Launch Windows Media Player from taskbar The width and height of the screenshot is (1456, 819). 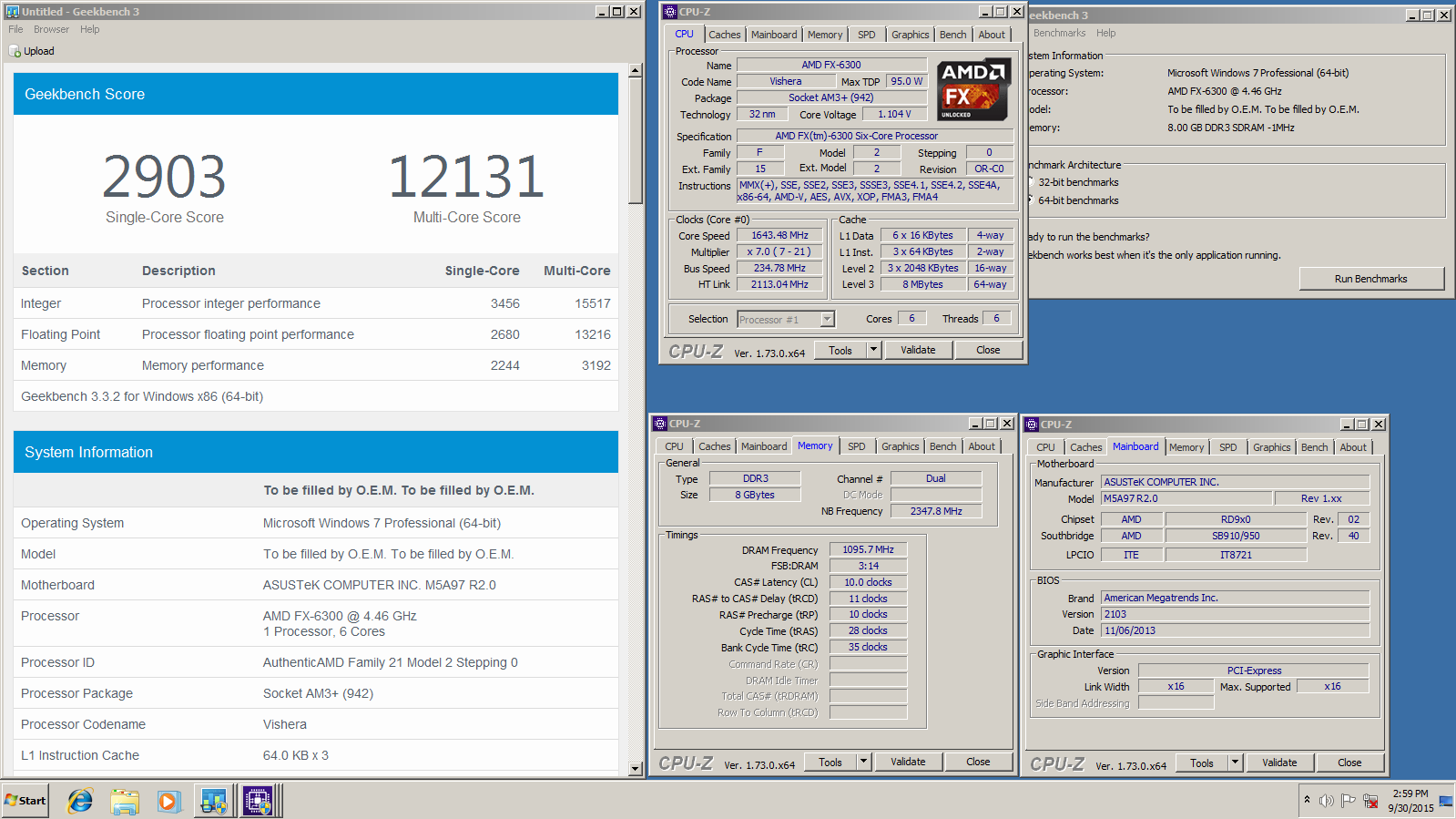[x=168, y=801]
